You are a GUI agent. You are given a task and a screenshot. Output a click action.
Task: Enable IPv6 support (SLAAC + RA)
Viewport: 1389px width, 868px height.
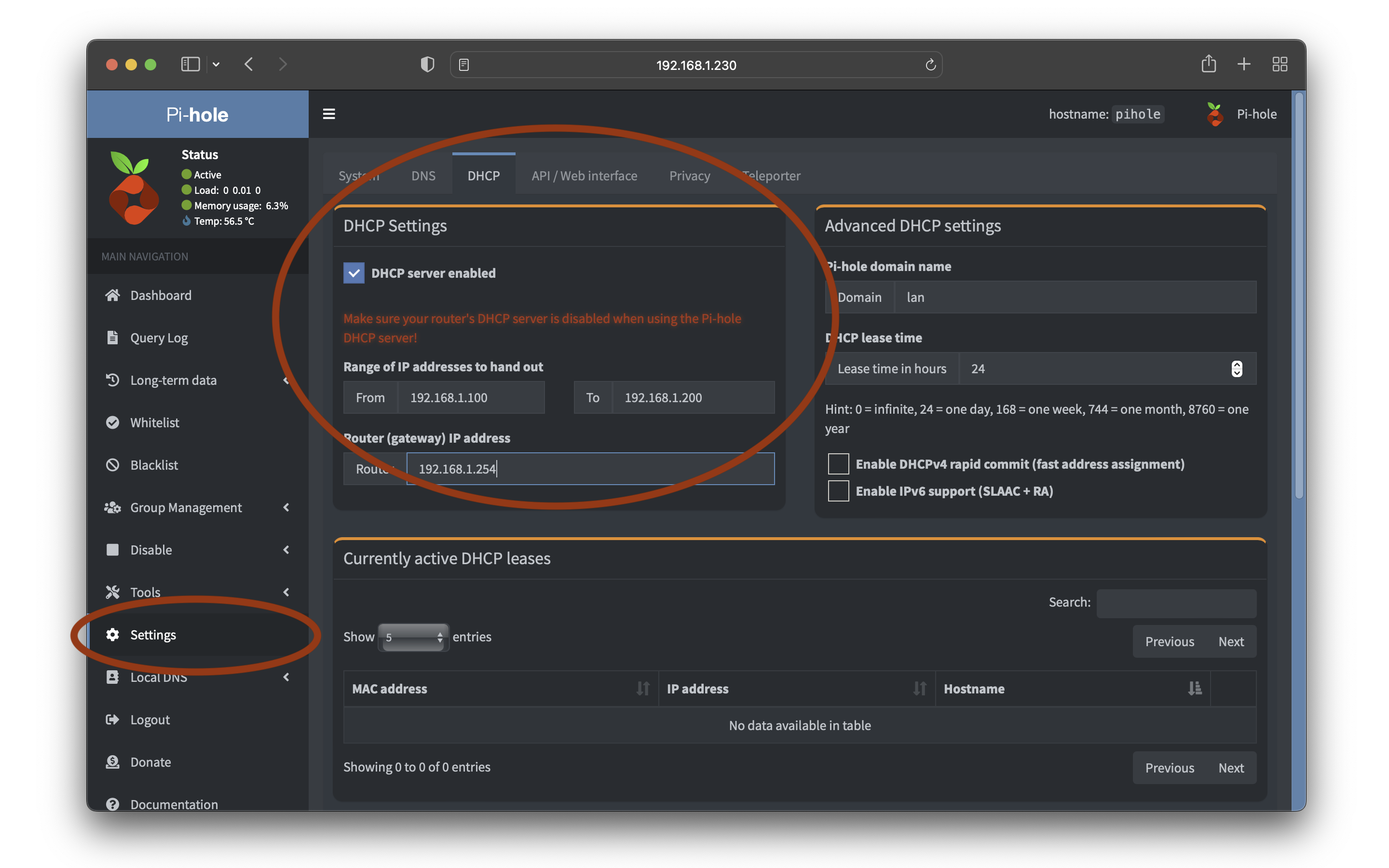click(838, 490)
